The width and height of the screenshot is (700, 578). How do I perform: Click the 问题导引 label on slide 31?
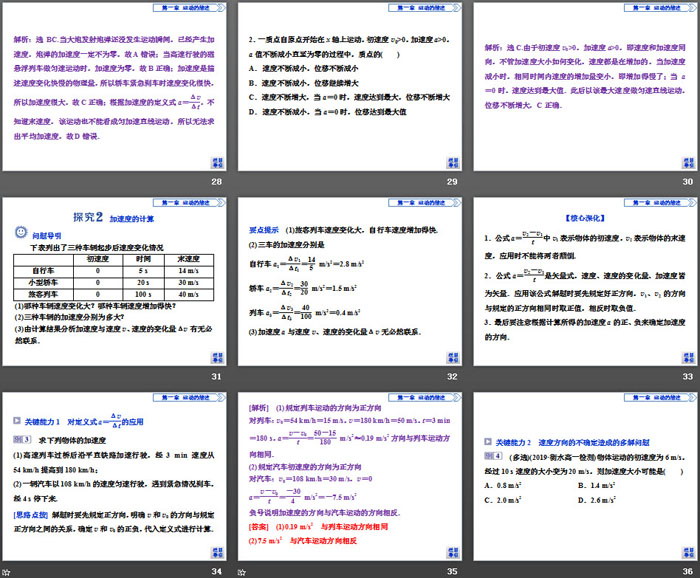click(x=47, y=235)
